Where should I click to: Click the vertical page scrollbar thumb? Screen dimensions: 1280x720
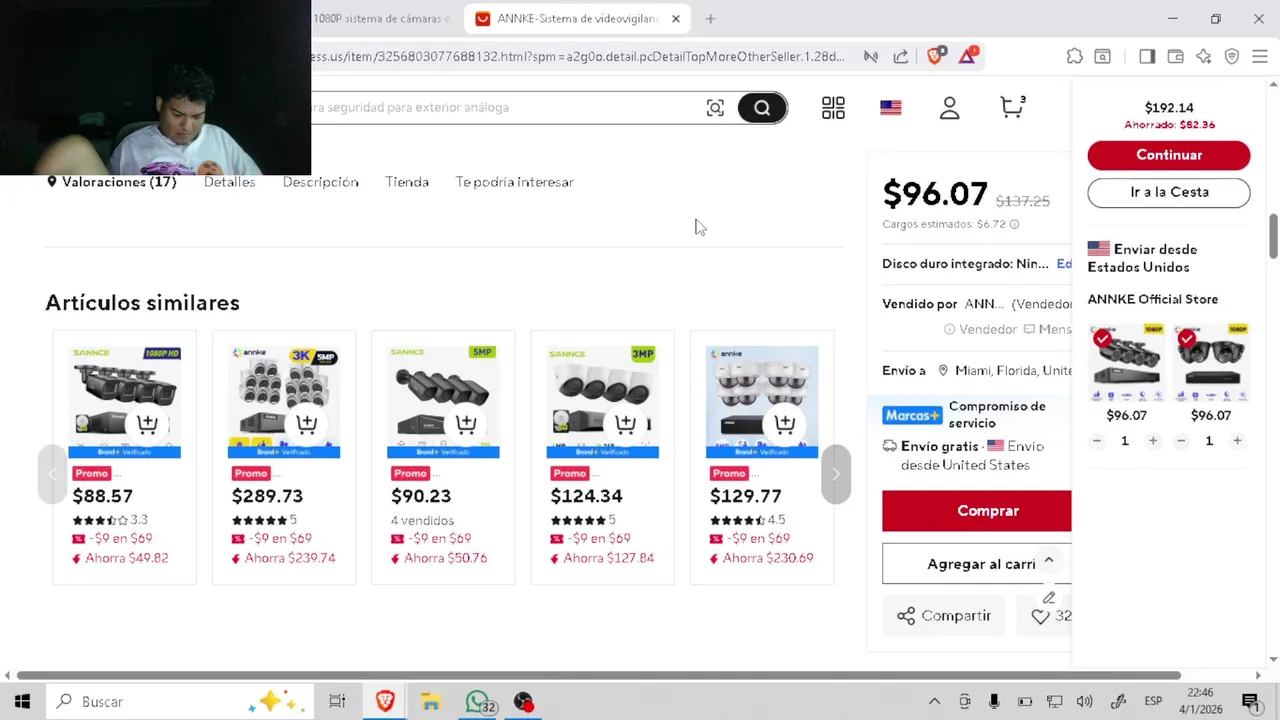click(x=1273, y=235)
